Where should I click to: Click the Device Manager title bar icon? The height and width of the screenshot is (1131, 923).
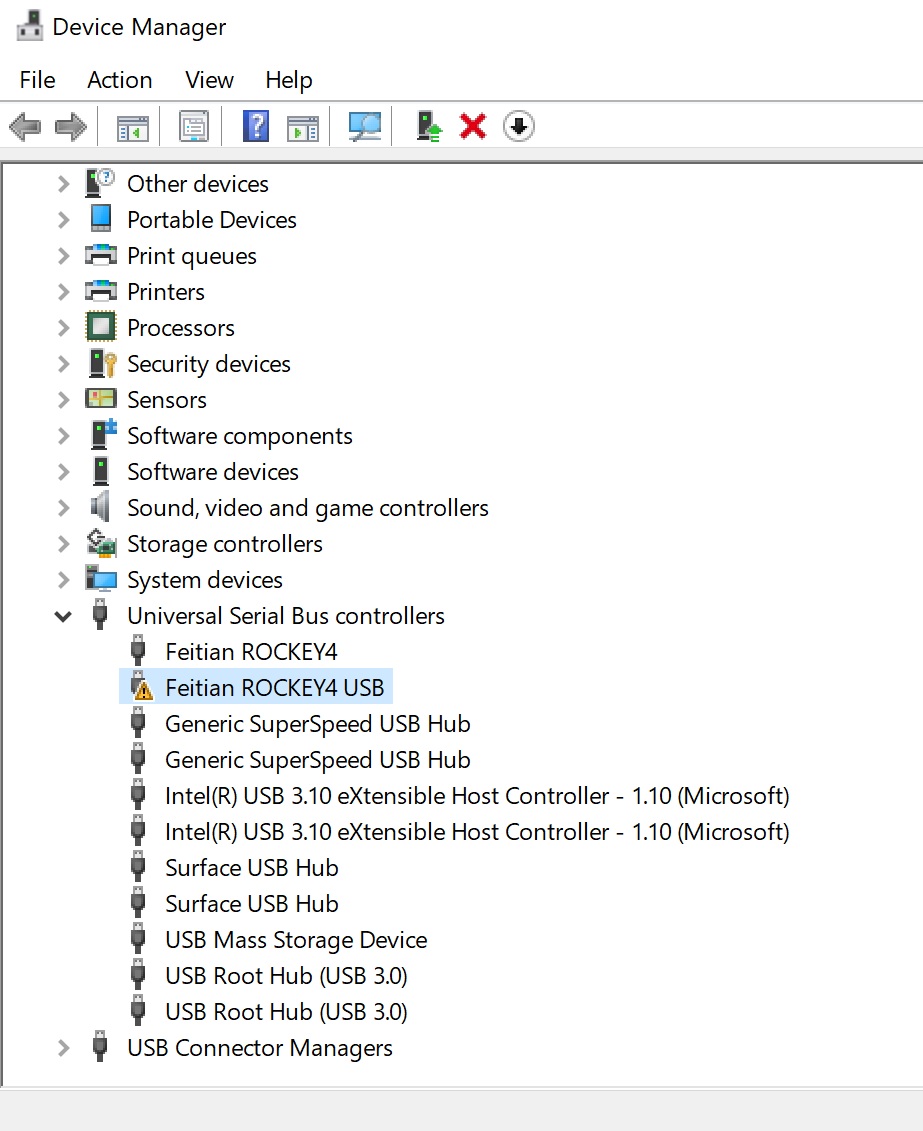click(30, 27)
